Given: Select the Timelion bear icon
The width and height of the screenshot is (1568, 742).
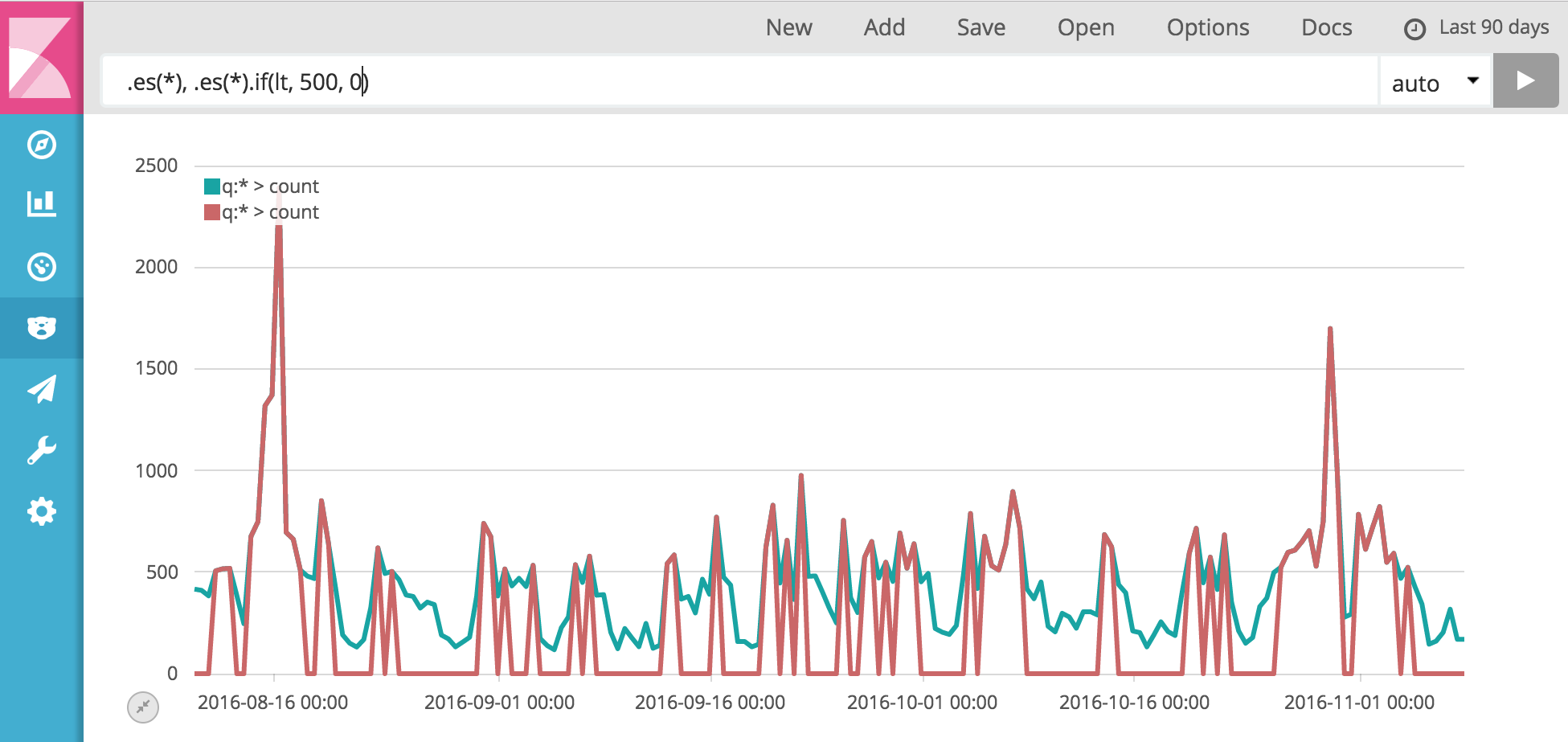Looking at the screenshot, I should 42,328.
